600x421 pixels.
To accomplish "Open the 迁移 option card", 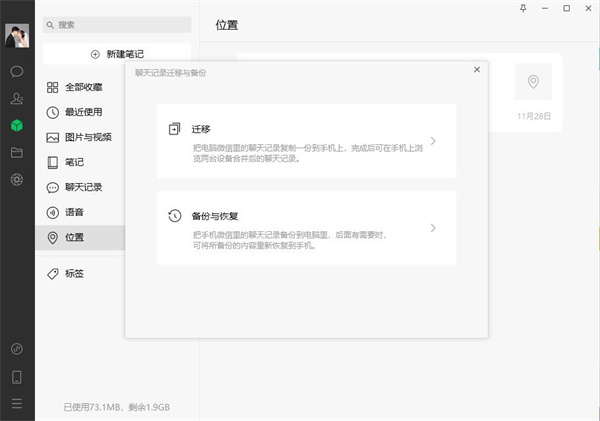I will click(x=307, y=141).
